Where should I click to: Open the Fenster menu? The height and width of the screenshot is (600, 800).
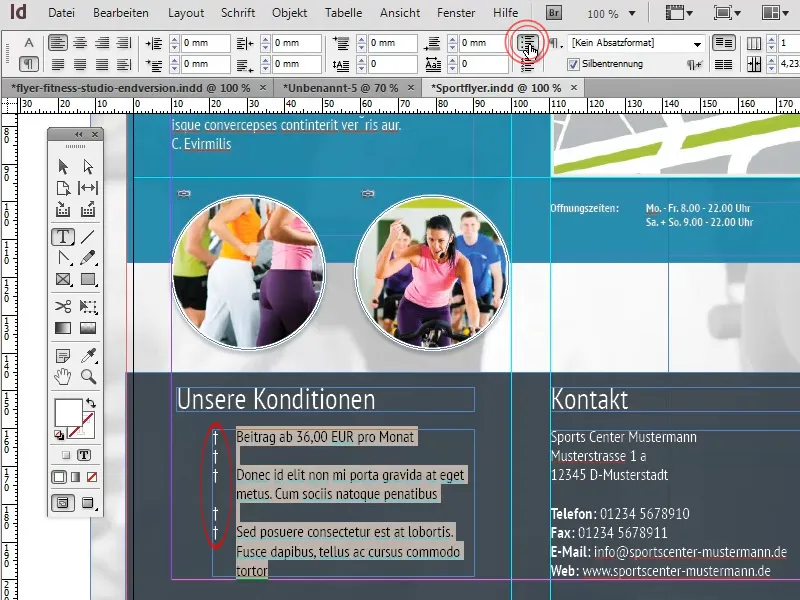click(x=456, y=13)
